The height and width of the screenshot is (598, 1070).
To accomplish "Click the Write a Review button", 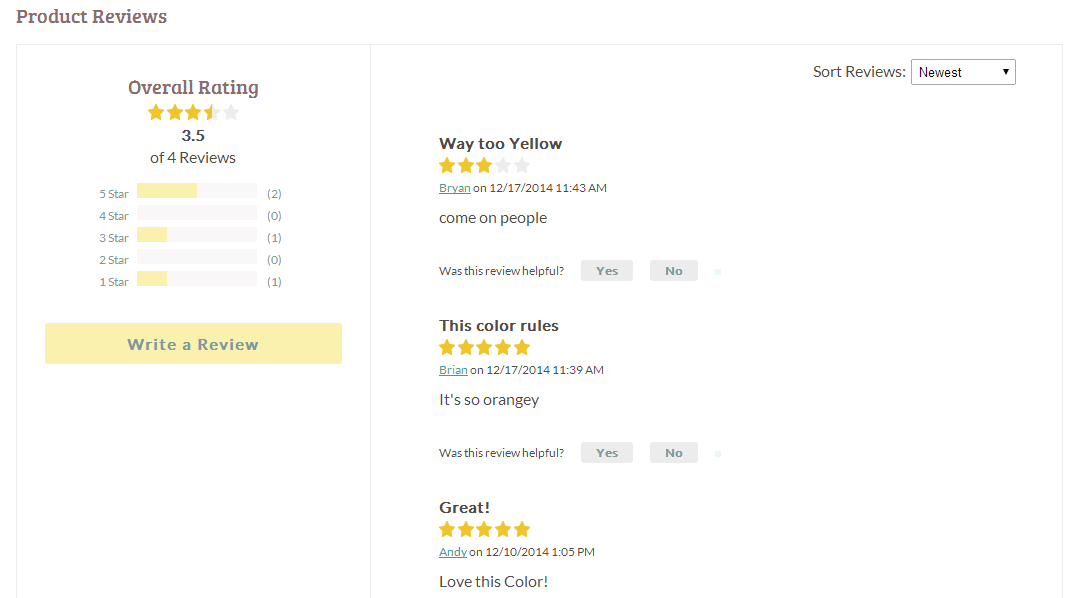I will [x=193, y=344].
